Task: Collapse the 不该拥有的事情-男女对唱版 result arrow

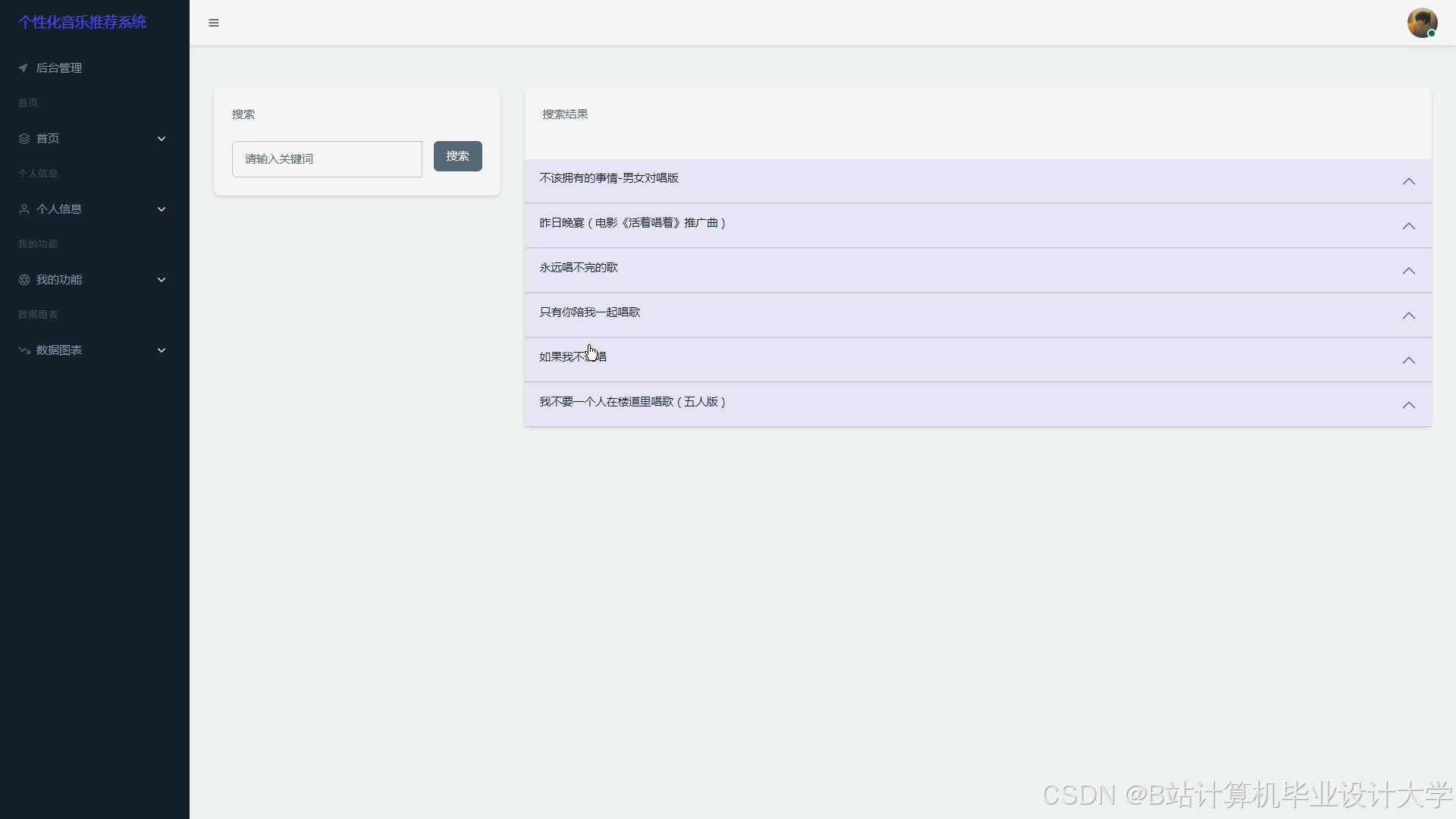Action: tap(1408, 181)
